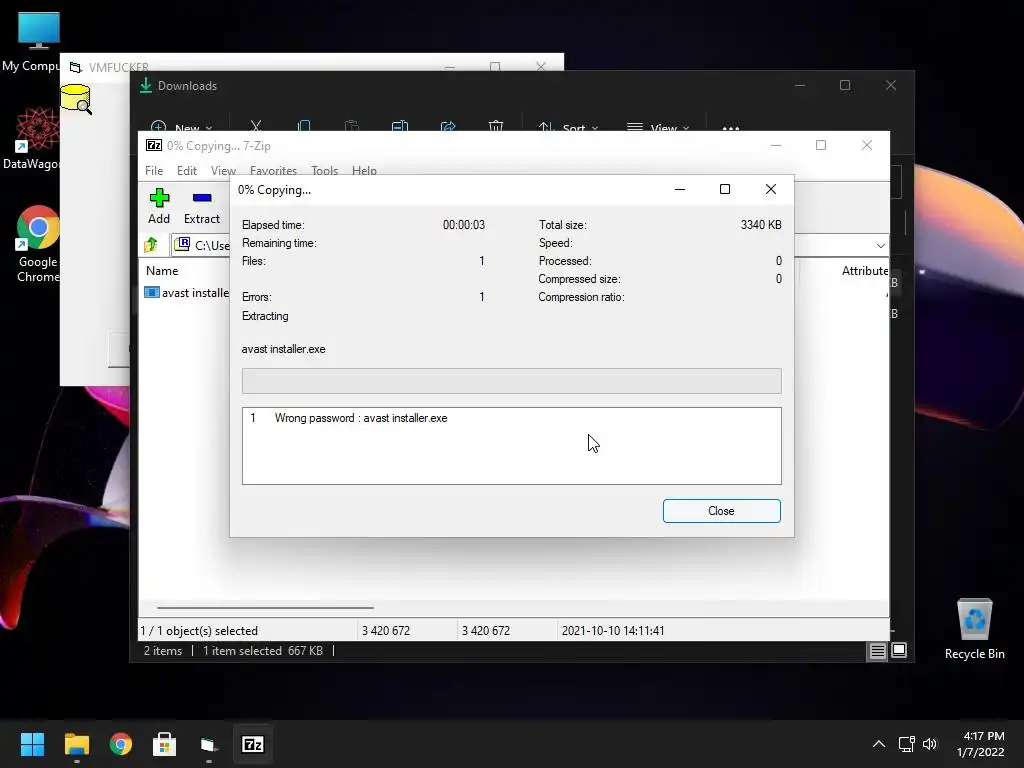Viewport: 1024px width, 768px height.
Task: Open the Edit menu in 7-Zip
Action: click(x=187, y=170)
